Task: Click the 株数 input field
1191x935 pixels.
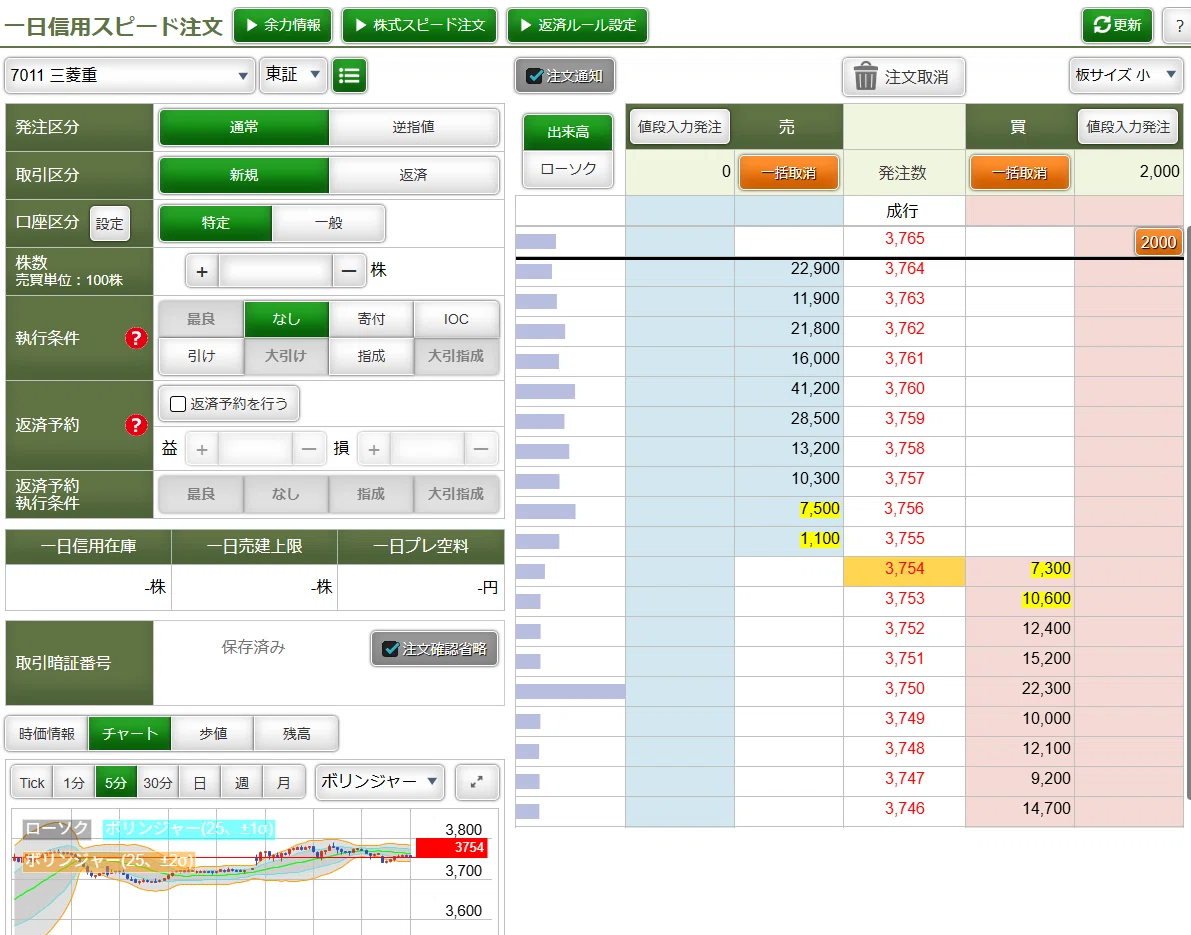Action: 276,271
